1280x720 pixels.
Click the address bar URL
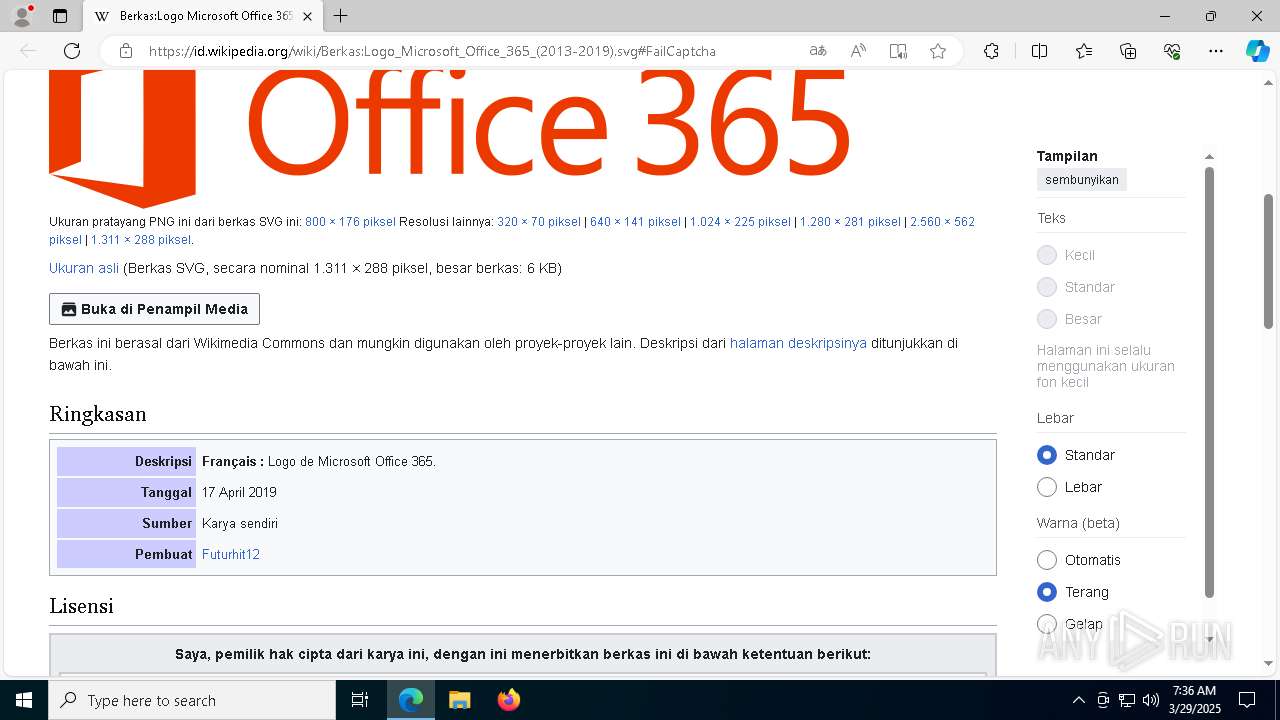pyautogui.click(x=432, y=51)
